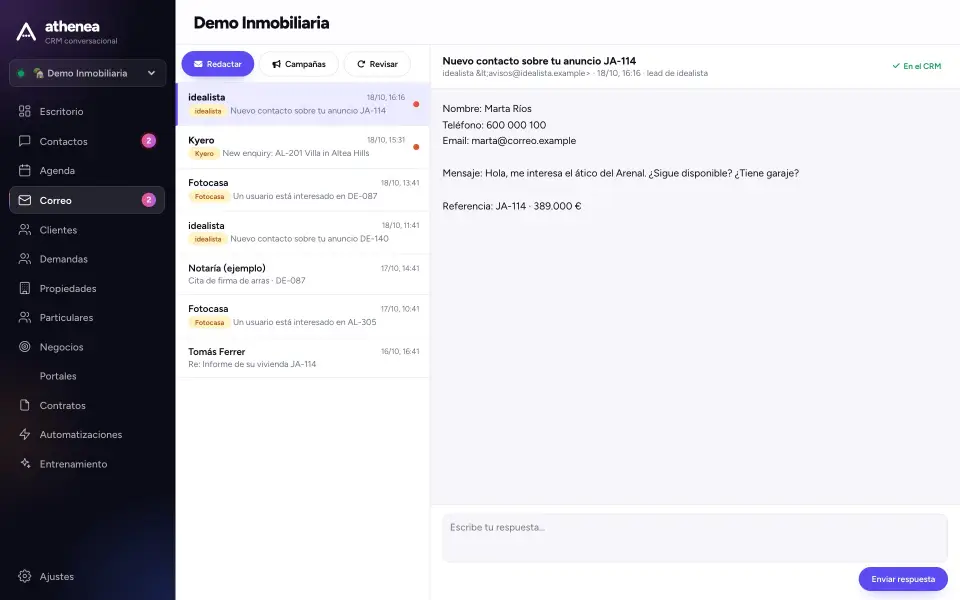This screenshot has height=600, width=960.
Task: Click the reply text field Escribe tu respuesta
Action: [x=695, y=538]
